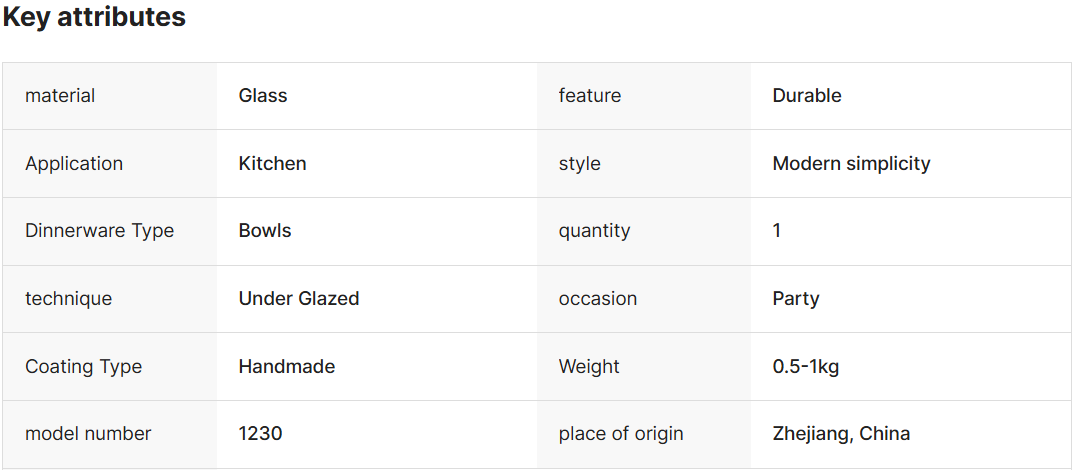
Task: Click the Key attributes heading
Action: tap(94, 17)
